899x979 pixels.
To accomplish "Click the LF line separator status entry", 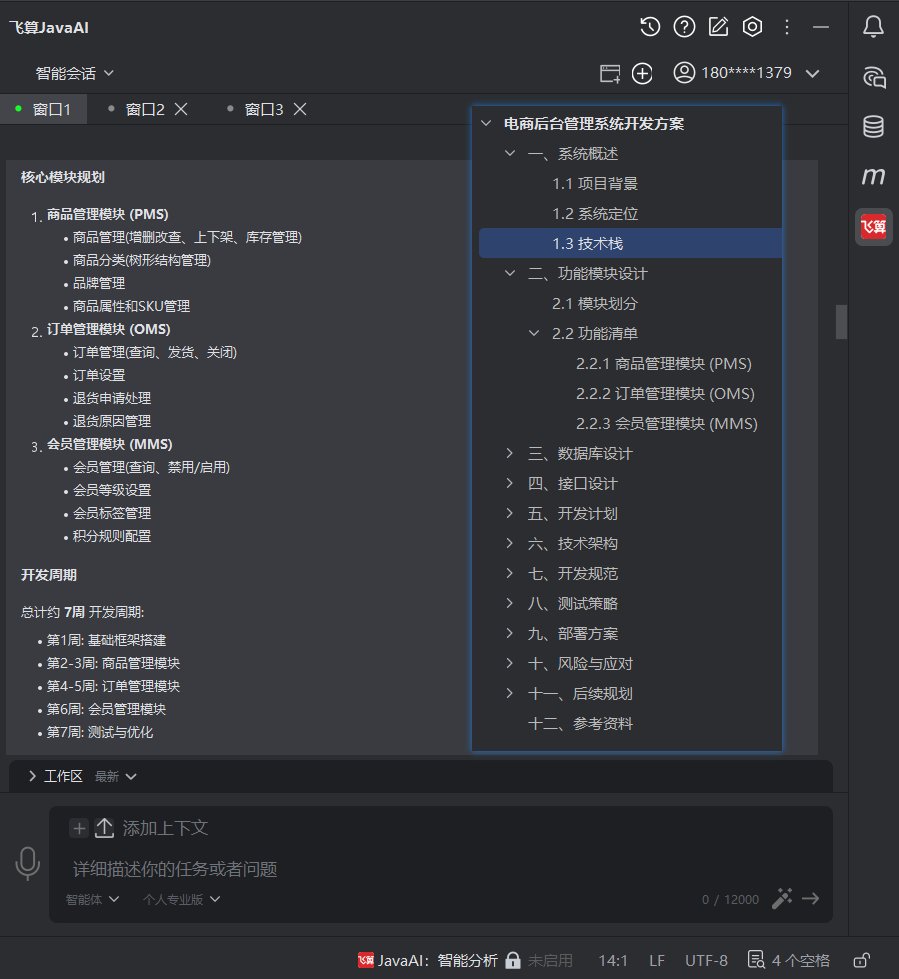I will [657, 960].
